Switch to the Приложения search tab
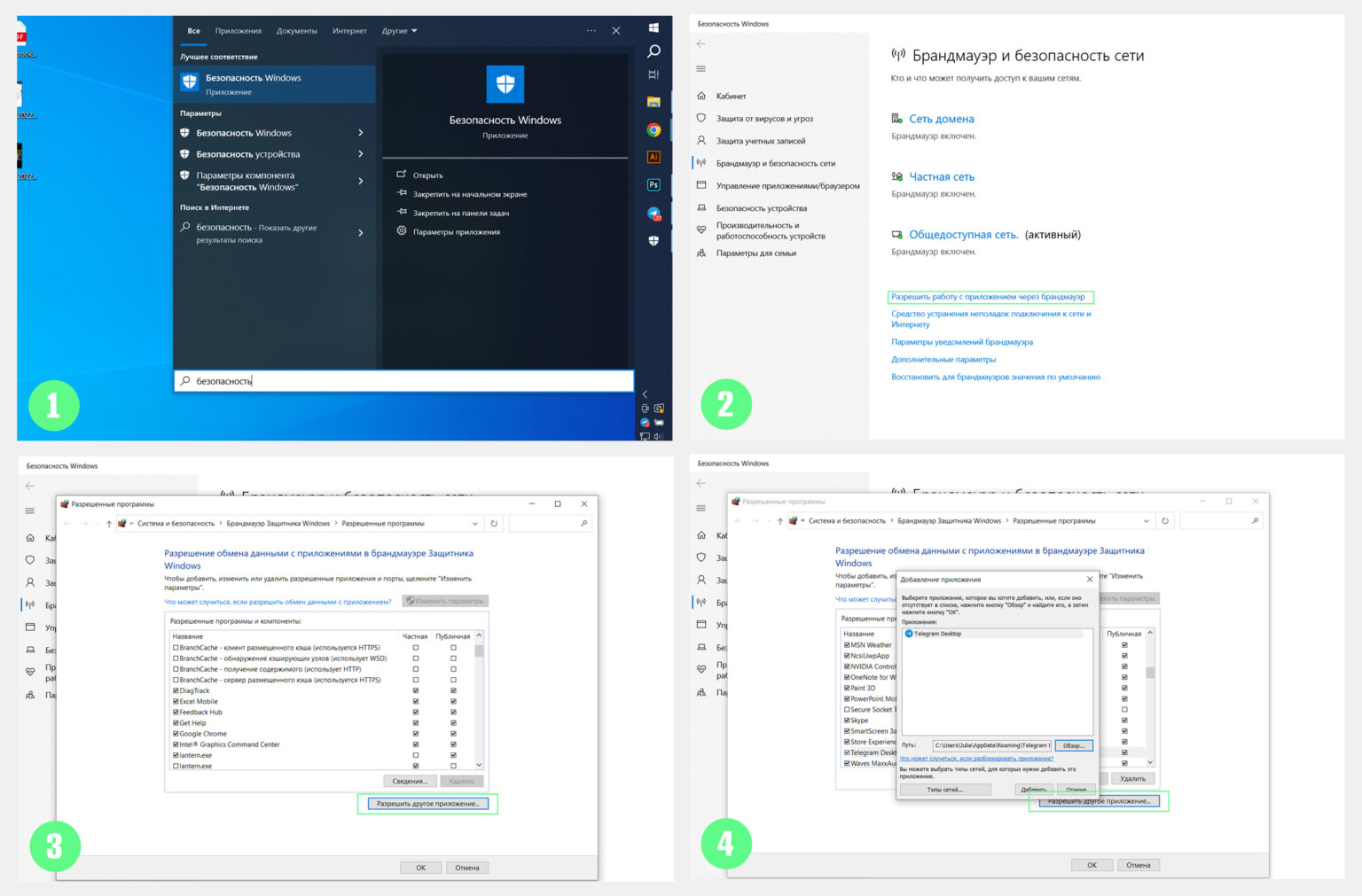Image resolution: width=1362 pixels, height=896 pixels. (x=239, y=31)
